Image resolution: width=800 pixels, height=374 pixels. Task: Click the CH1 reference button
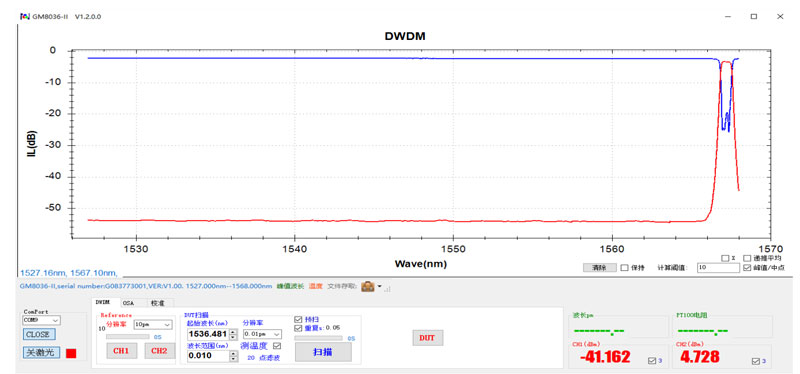click(x=121, y=351)
